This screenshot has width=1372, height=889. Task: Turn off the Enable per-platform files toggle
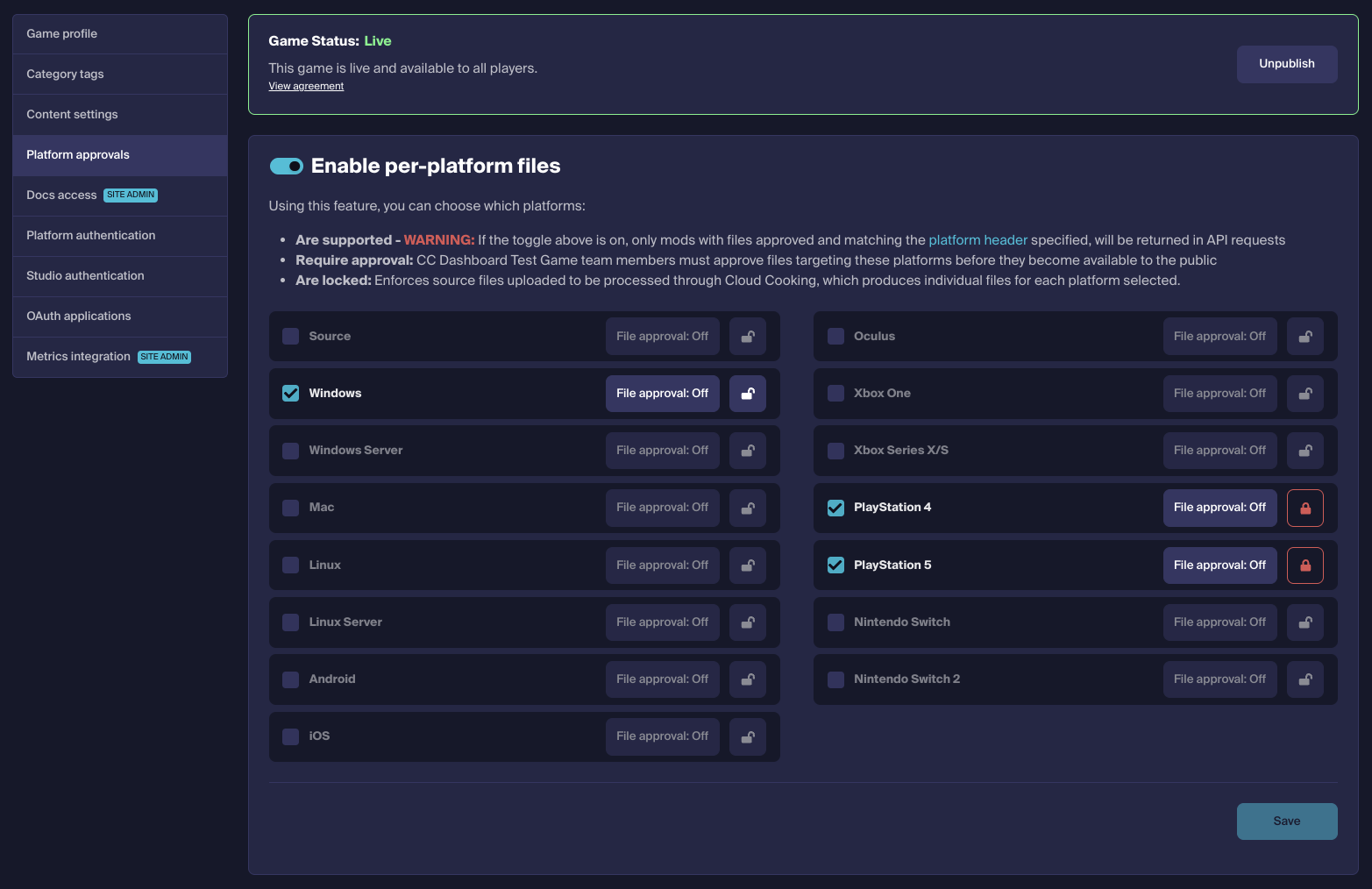click(287, 166)
